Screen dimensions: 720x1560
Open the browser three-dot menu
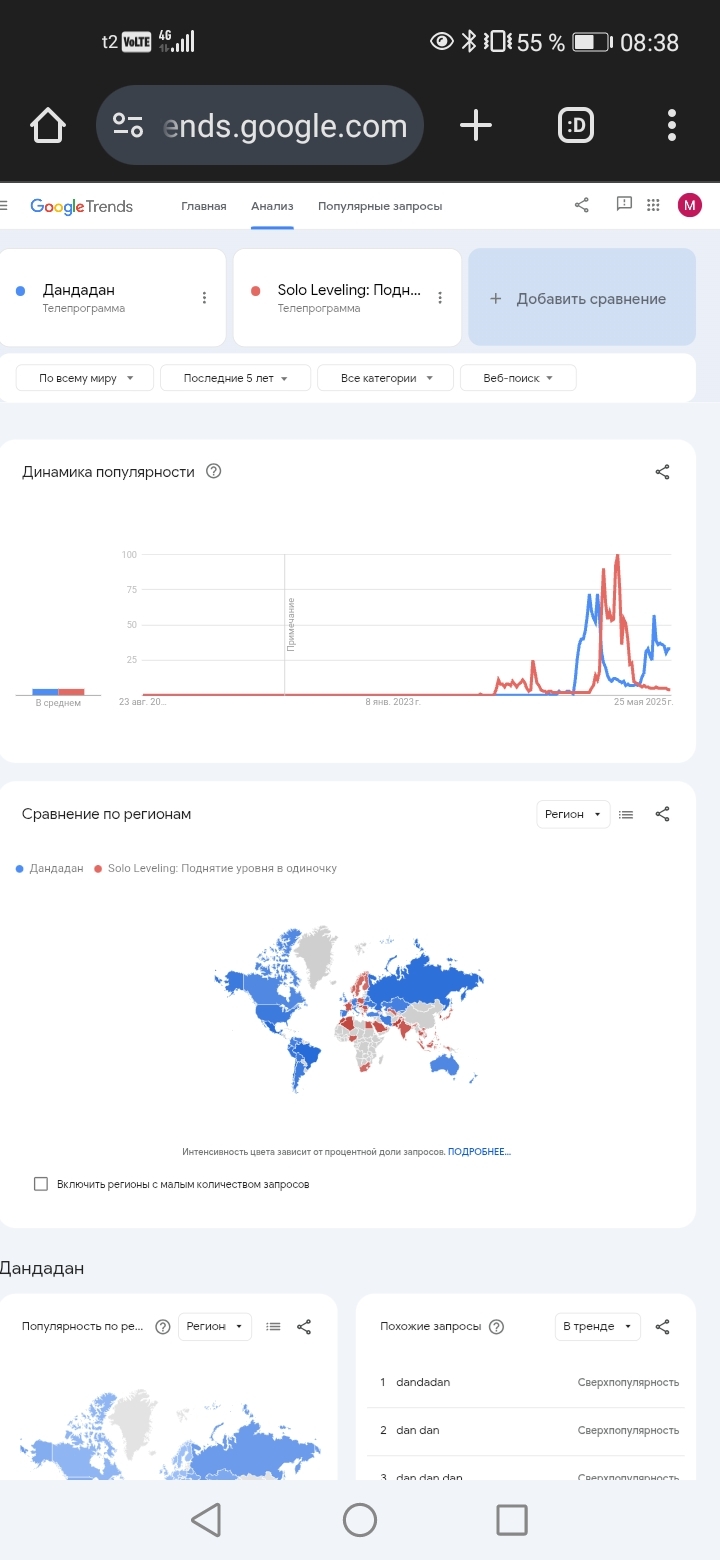tap(672, 126)
